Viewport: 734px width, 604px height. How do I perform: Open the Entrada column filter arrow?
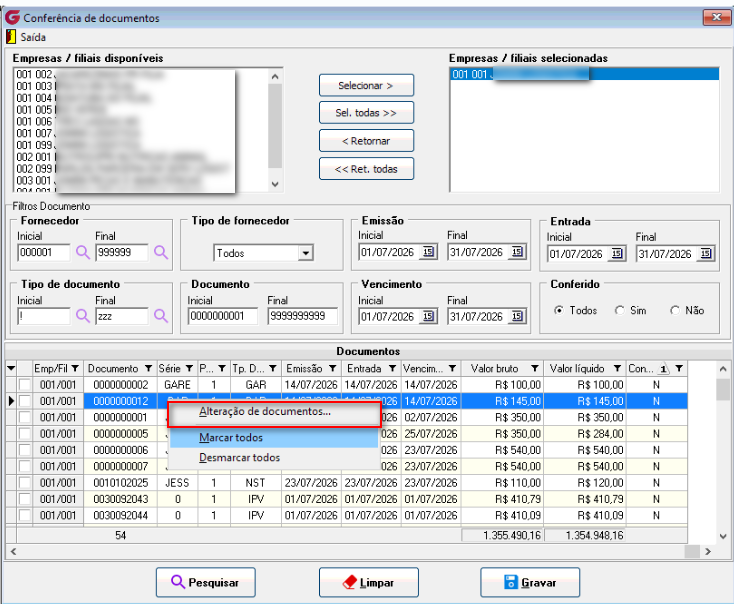click(x=392, y=368)
